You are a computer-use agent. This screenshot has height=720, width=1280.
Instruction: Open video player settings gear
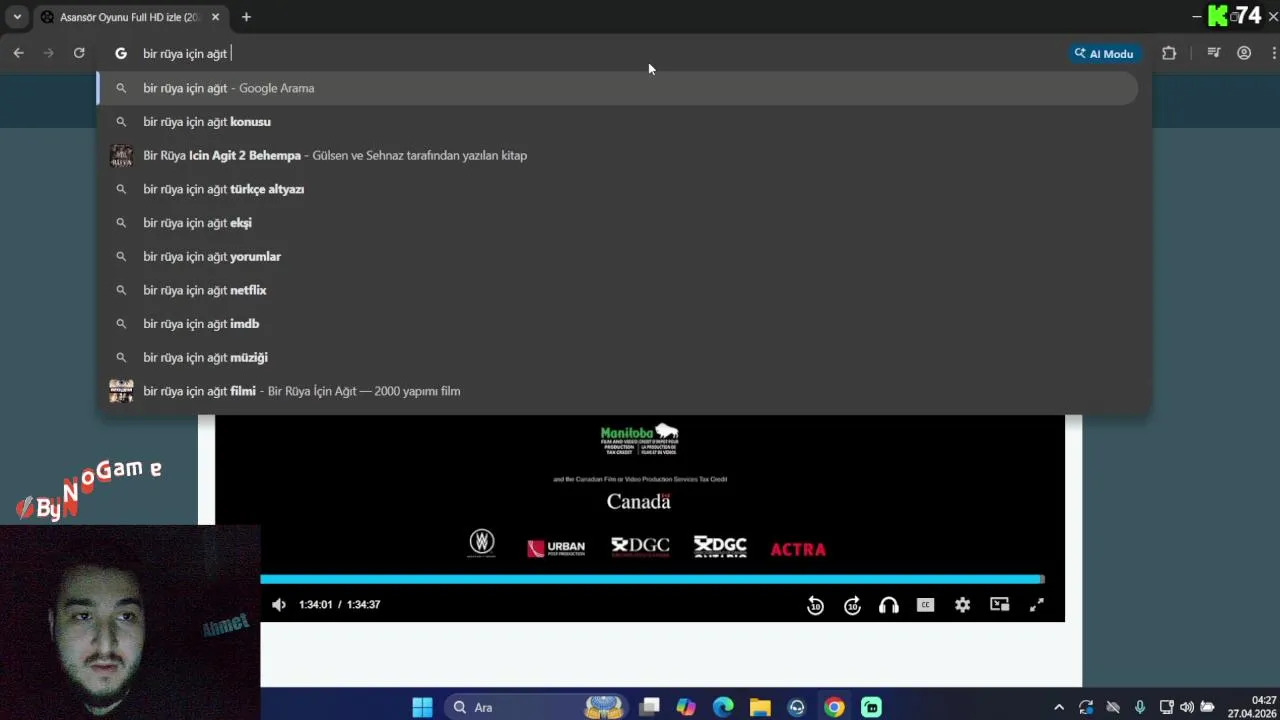(962, 605)
